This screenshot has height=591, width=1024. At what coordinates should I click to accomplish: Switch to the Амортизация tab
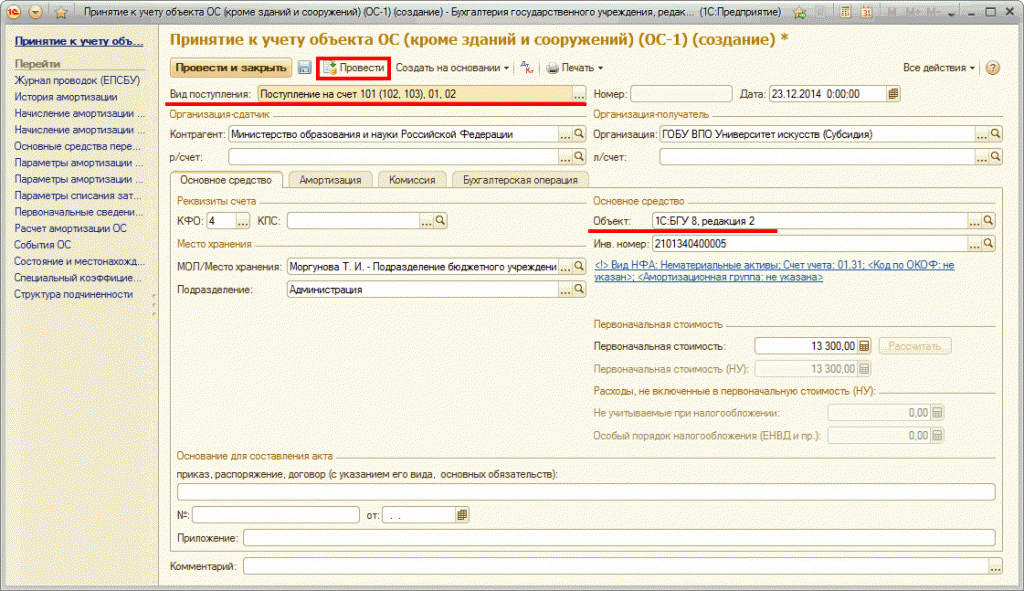point(330,180)
